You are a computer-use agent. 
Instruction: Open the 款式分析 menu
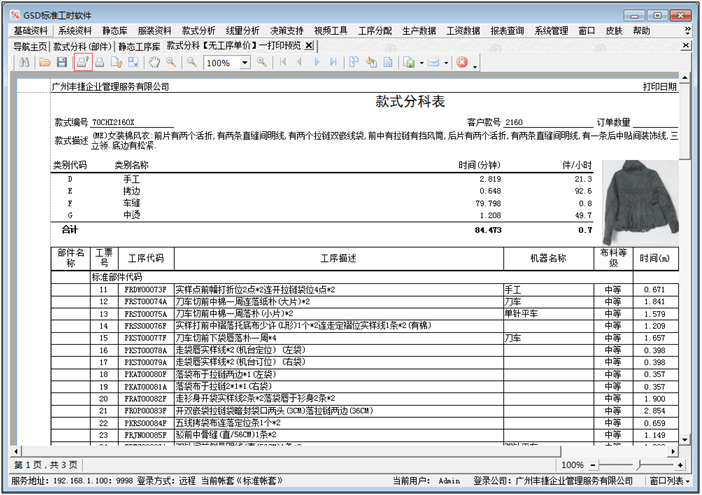pos(198,30)
